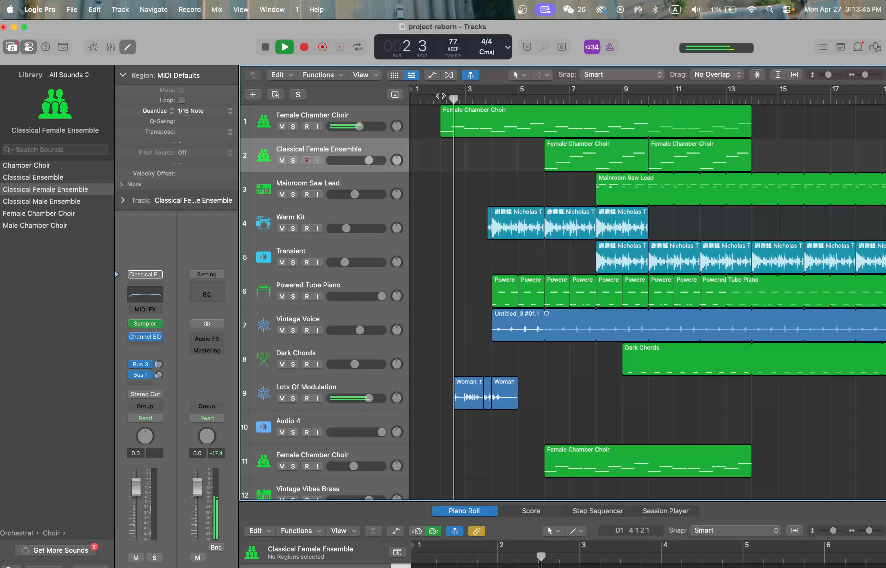Viewport: 886px width, 568px height.
Task: Open the Snap Smart dropdown in Tracks area
Action: 622,75
